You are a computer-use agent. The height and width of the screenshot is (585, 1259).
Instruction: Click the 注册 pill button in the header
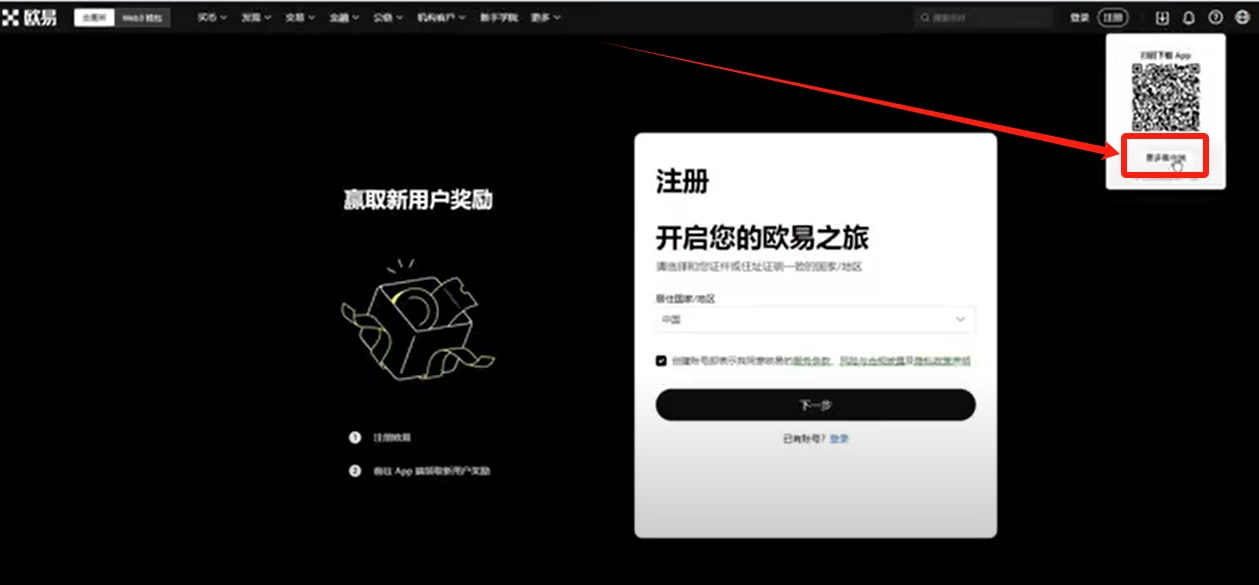[x=1113, y=18]
